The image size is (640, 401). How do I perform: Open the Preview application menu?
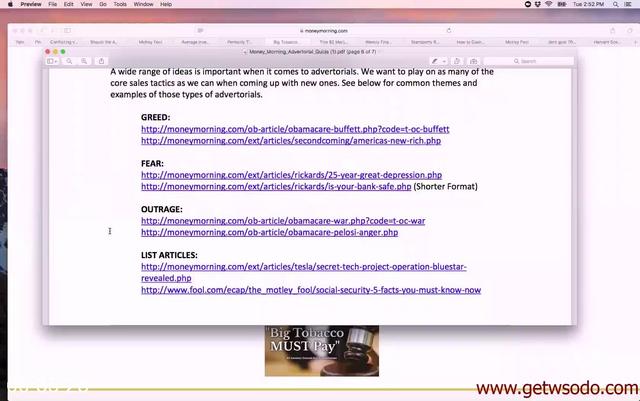click(31, 4)
